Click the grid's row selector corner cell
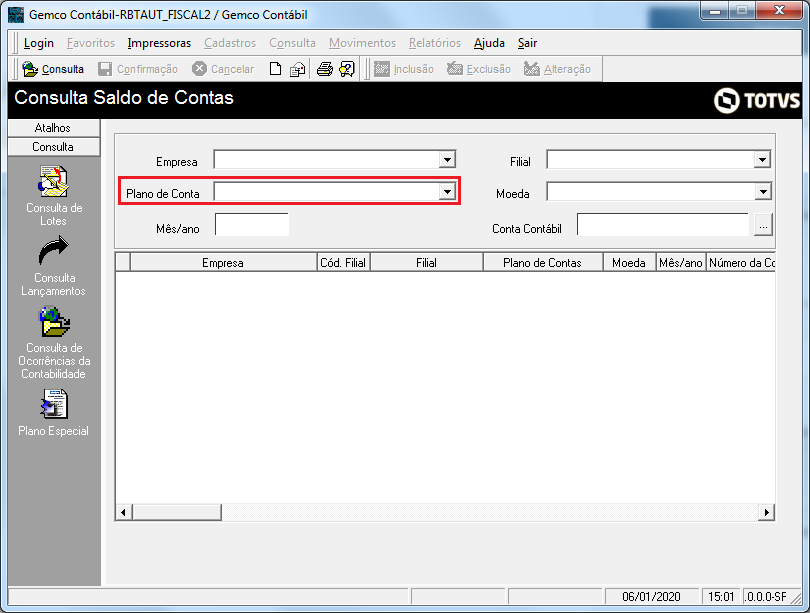The image size is (810, 613). tap(123, 262)
